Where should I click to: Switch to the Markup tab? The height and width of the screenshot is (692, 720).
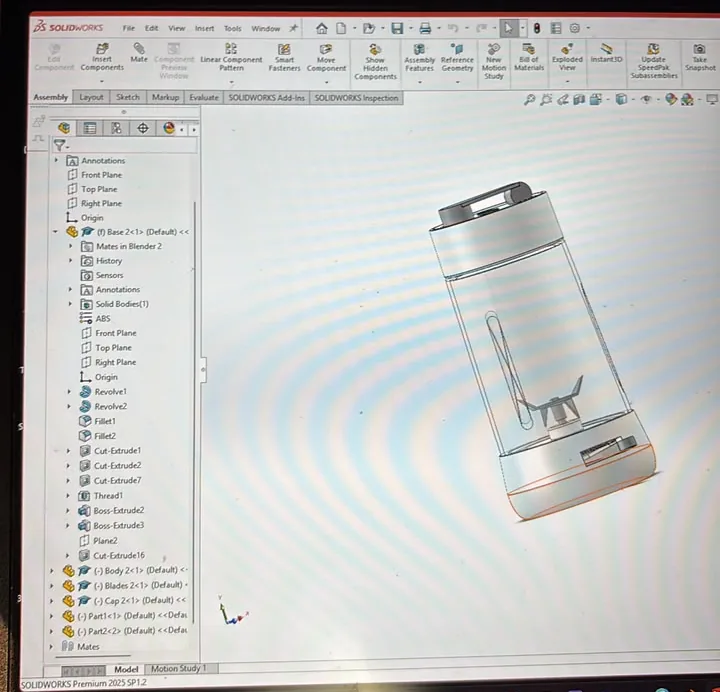[165, 97]
